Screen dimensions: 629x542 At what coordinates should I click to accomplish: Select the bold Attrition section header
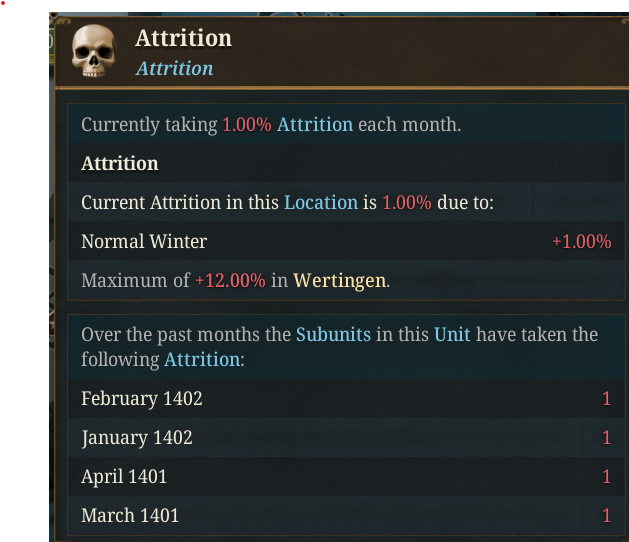point(120,163)
